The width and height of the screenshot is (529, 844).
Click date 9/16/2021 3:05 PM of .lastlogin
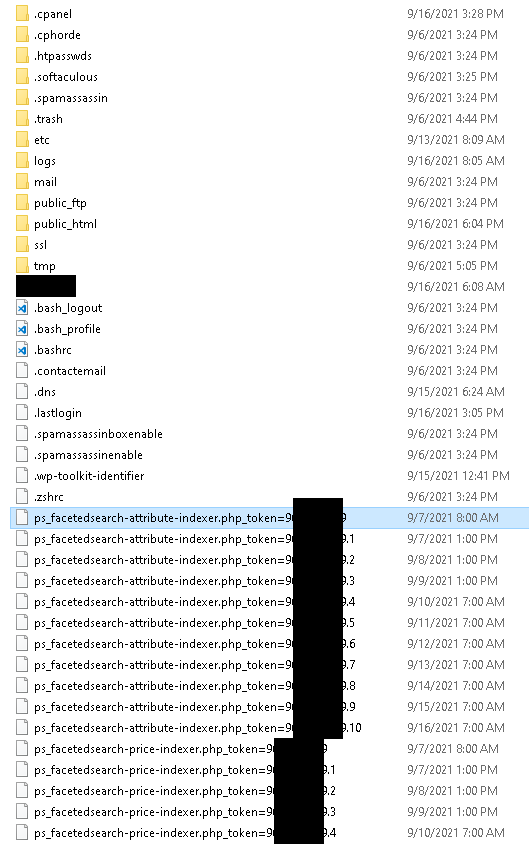click(x=455, y=413)
